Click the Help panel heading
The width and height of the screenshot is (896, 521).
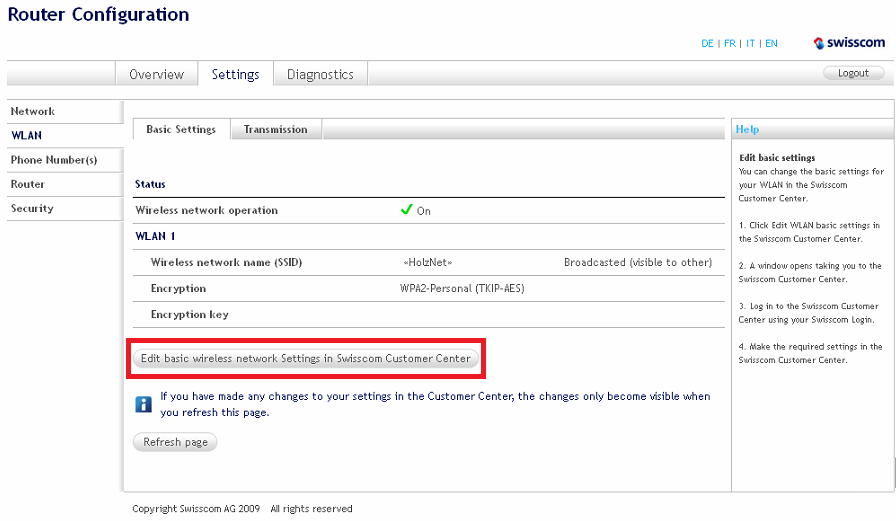[747, 129]
